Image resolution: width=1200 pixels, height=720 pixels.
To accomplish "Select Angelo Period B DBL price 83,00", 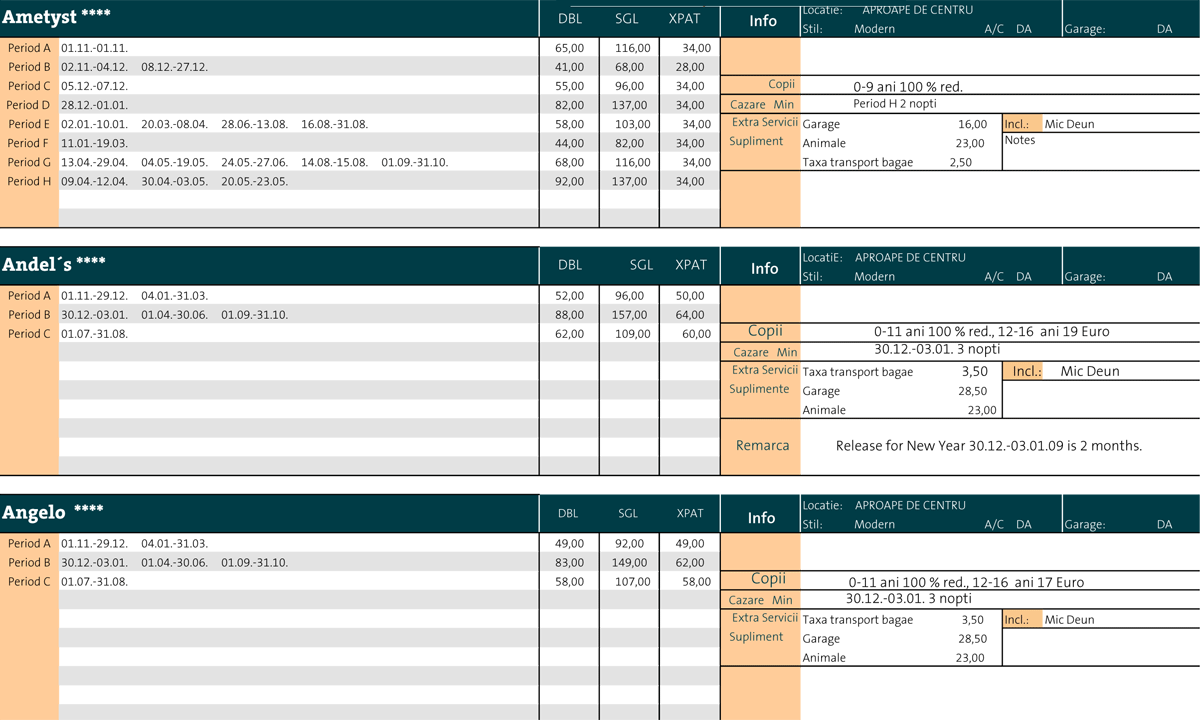I will [x=569, y=562].
